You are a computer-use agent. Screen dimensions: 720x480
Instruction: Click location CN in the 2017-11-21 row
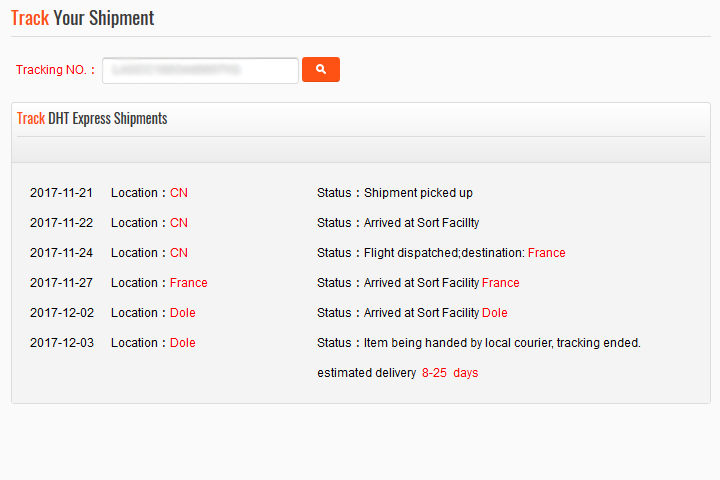pyautogui.click(x=179, y=193)
